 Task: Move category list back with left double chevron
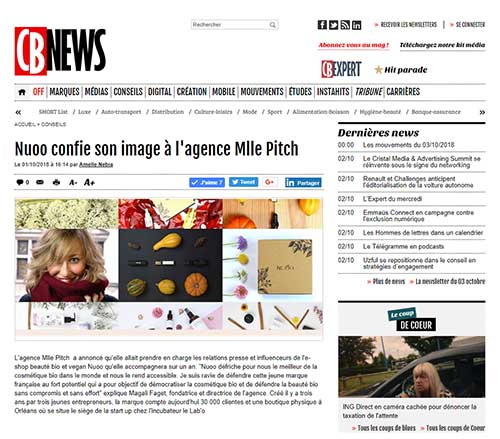pos(18,112)
